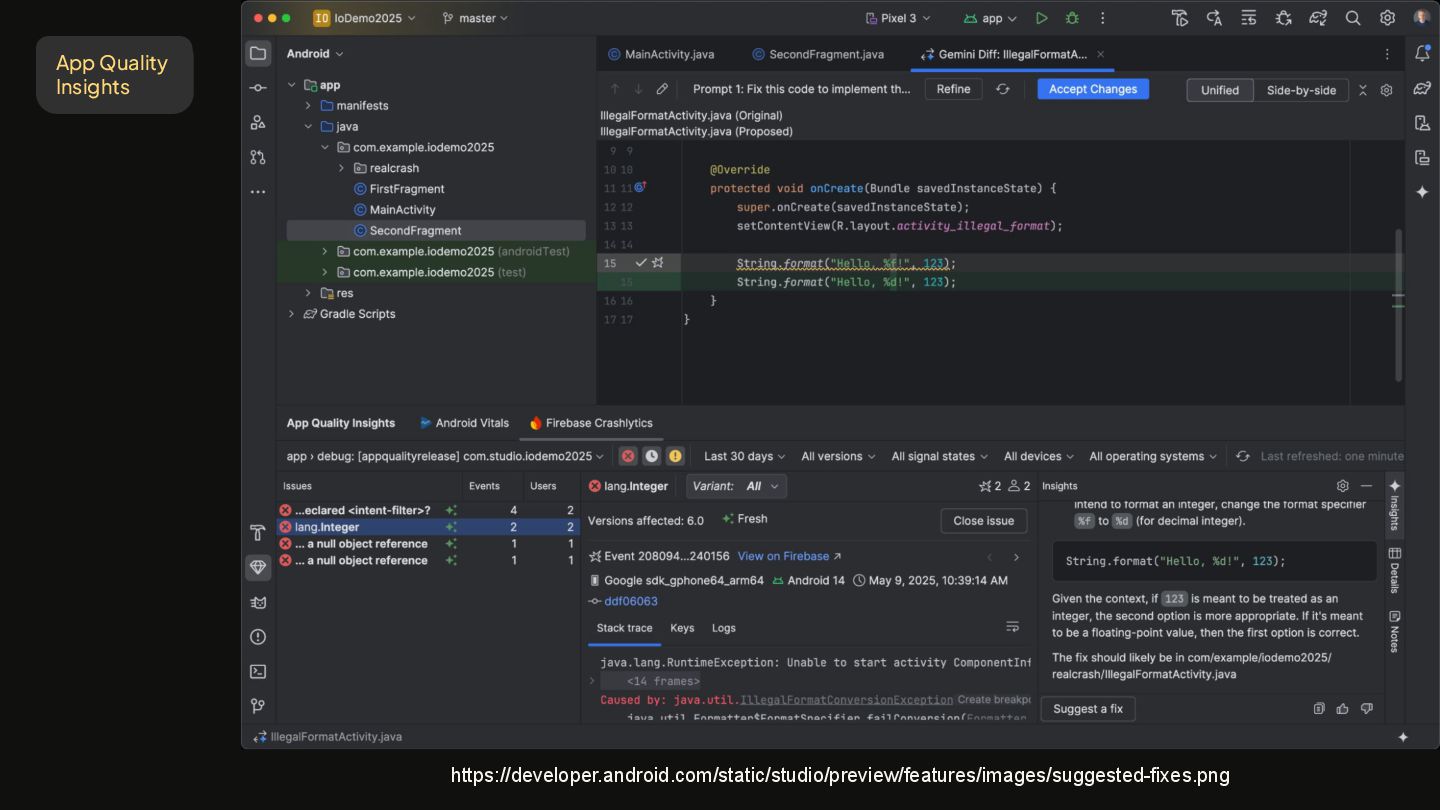Click the Suggest a fix button
1440x810 pixels.
coord(1088,709)
